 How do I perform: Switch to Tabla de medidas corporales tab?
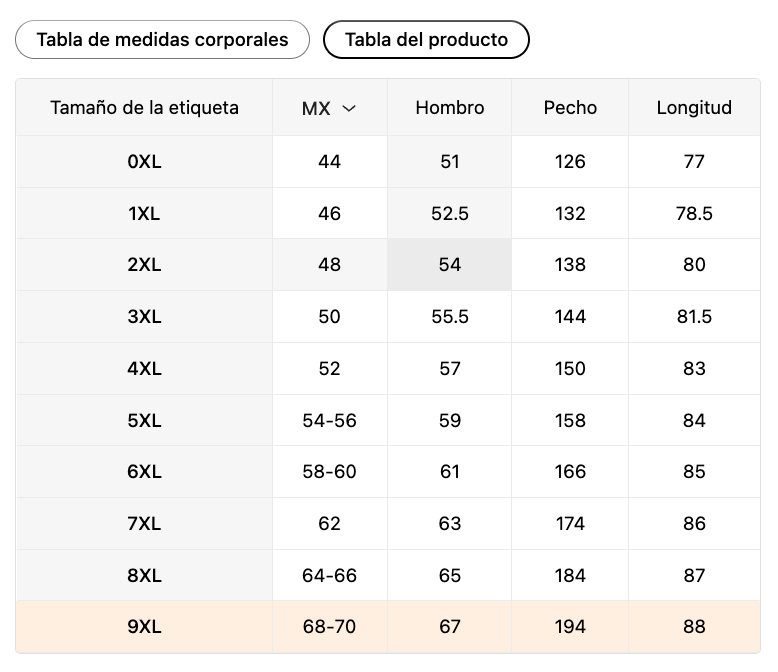pyautogui.click(x=162, y=40)
